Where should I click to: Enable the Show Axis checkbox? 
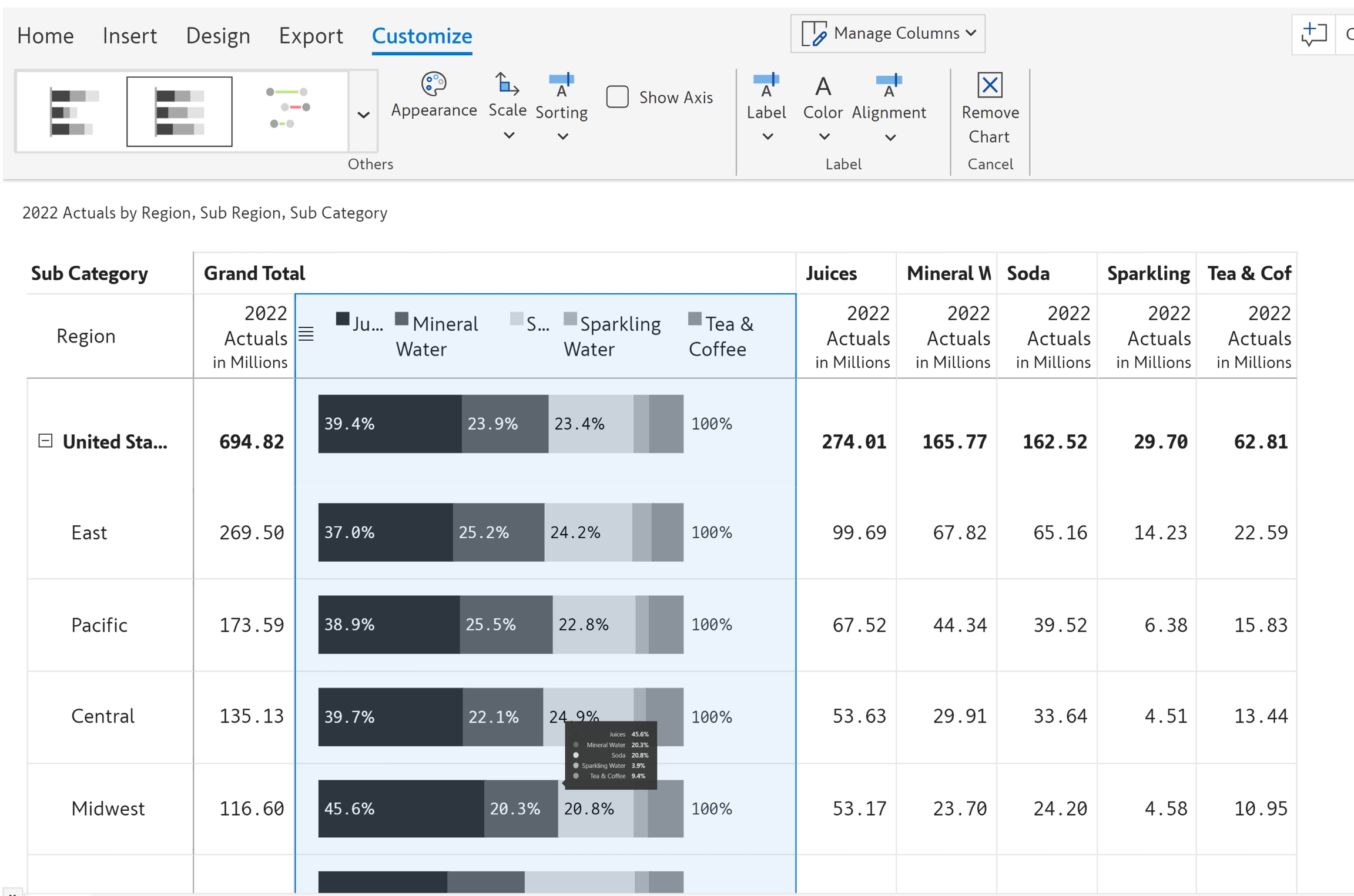click(x=617, y=97)
